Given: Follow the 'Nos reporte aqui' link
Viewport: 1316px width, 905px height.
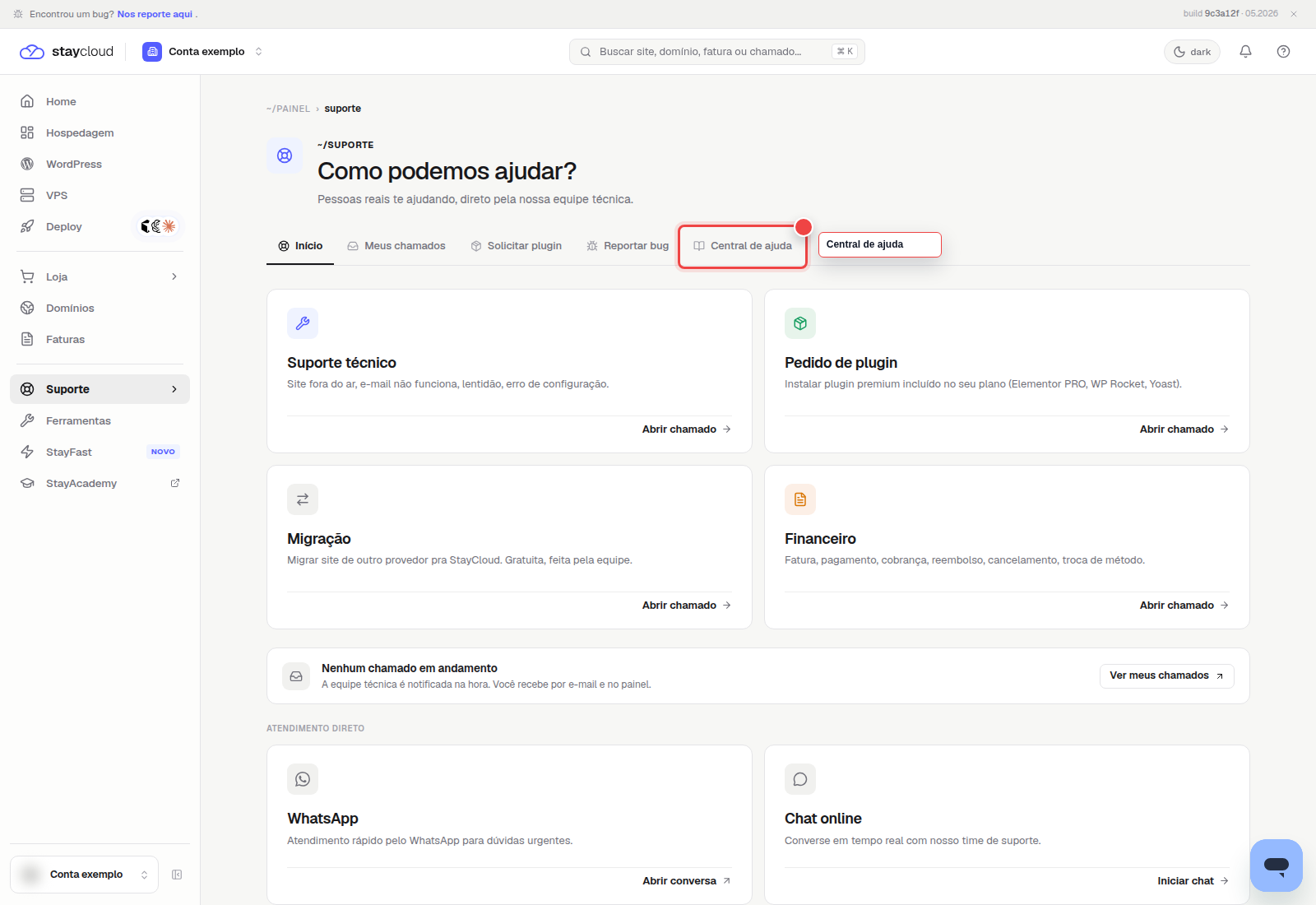Looking at the screenshot, I should (x=155, y=14).
